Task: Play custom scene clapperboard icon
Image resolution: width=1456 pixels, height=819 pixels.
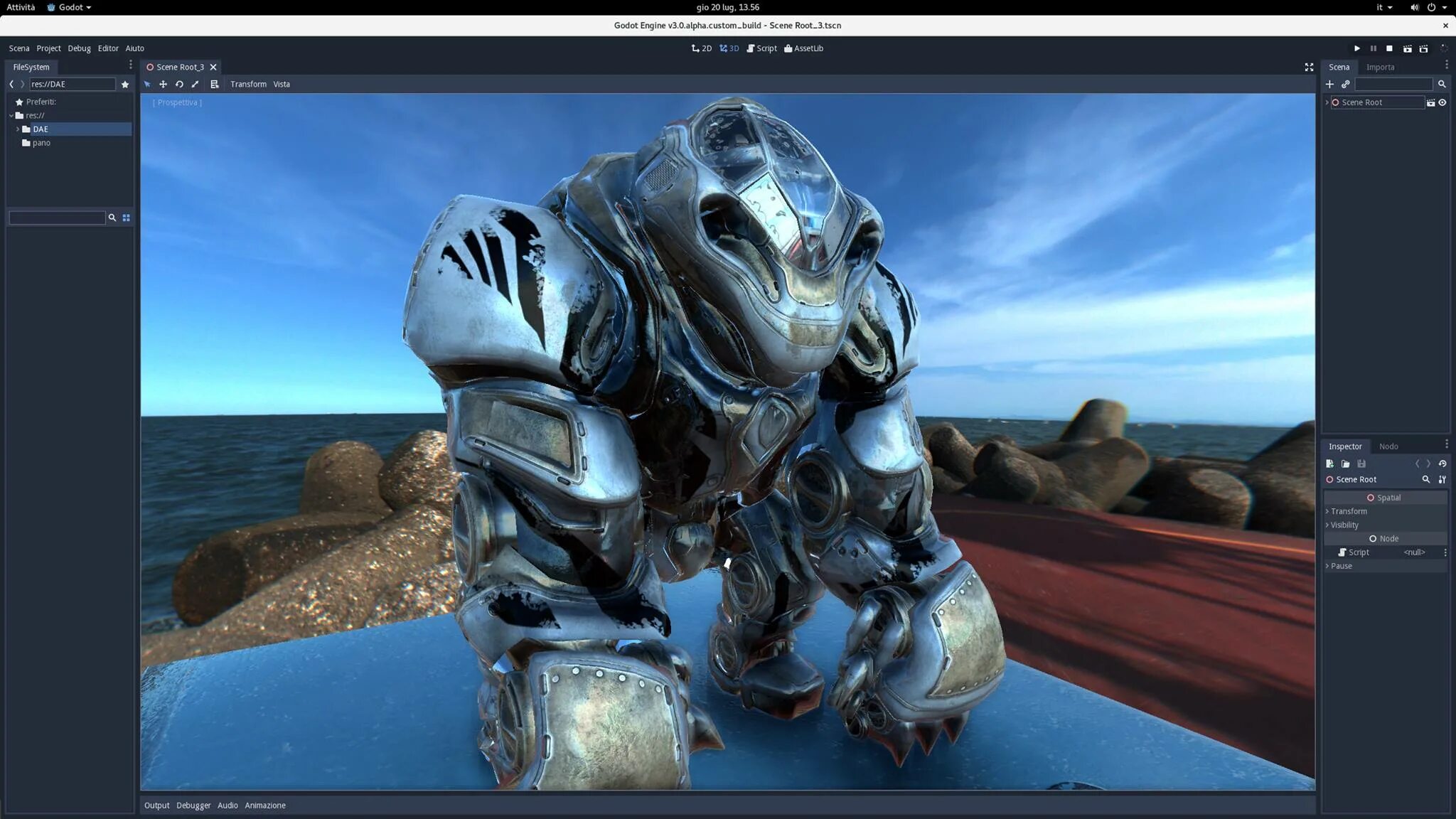Action: (1423, 48)
